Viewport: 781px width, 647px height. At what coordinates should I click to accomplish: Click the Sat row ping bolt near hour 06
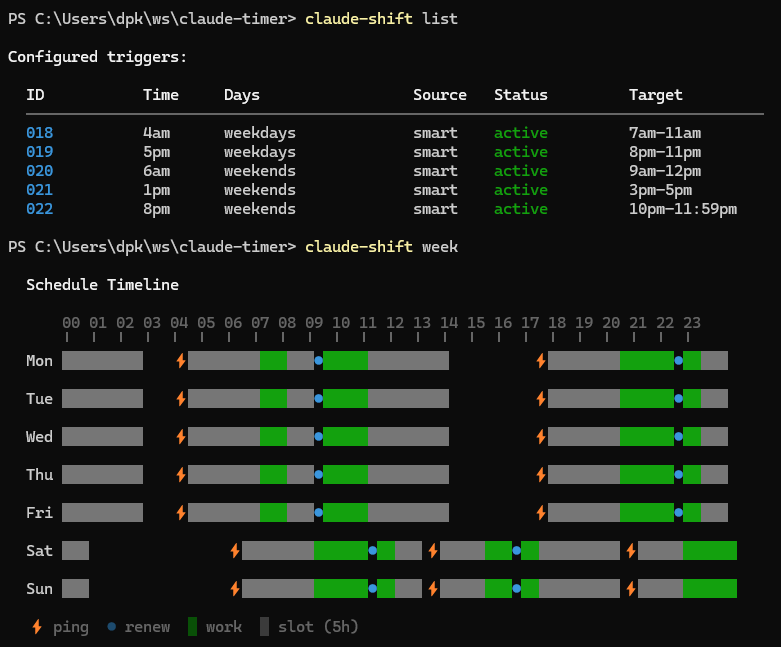click(x=235, y=550)
